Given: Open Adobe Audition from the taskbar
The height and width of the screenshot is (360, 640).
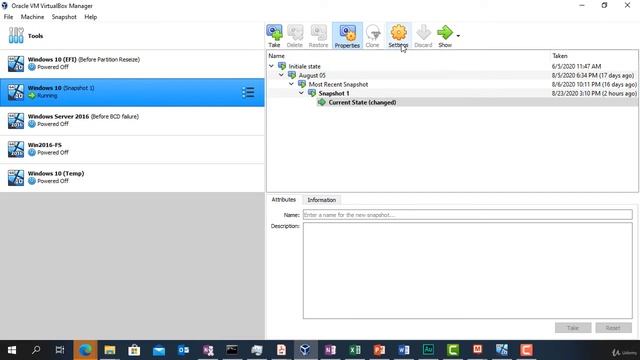Looking at the screenshot, I should click(x=428, y=350).
